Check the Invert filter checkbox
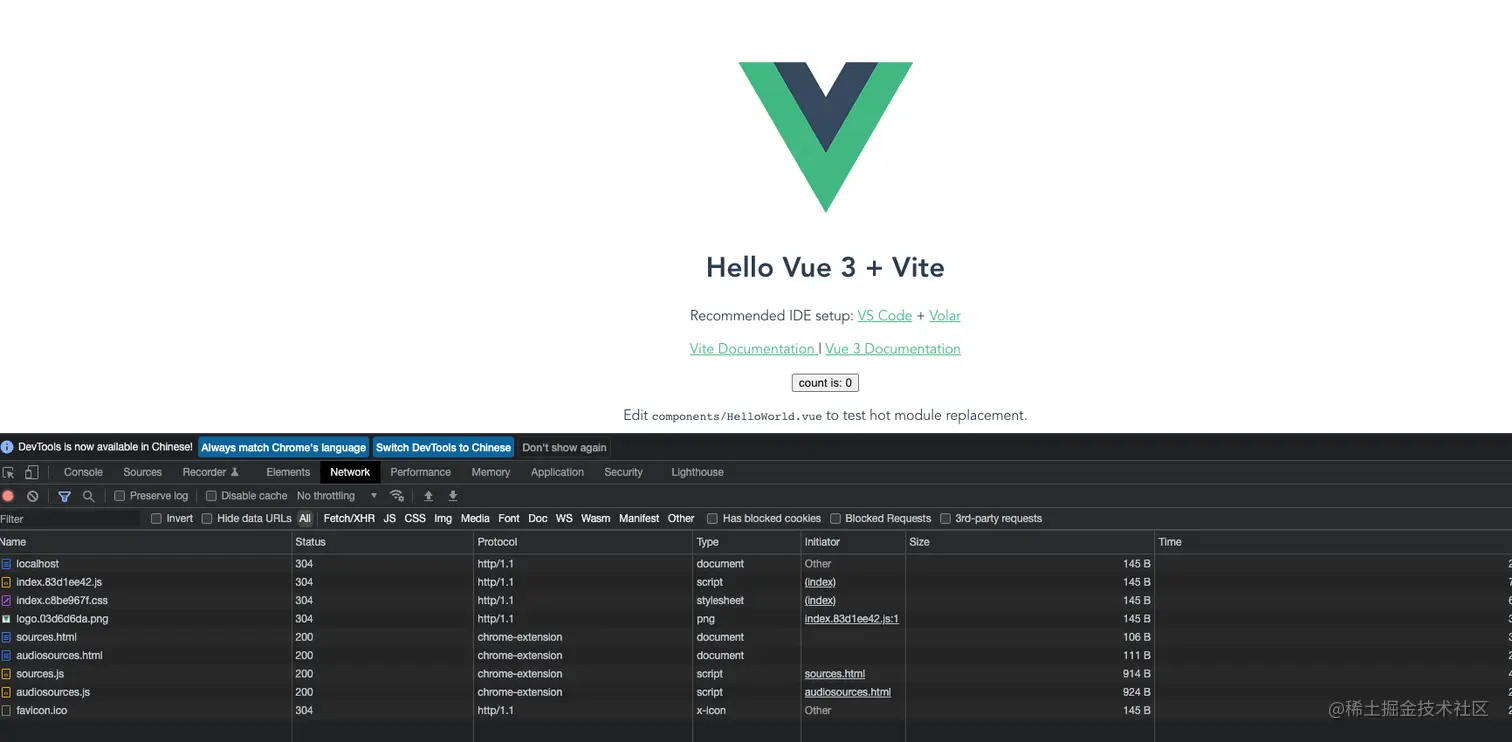Screen dimensions: 1512x742 (156, 519)
